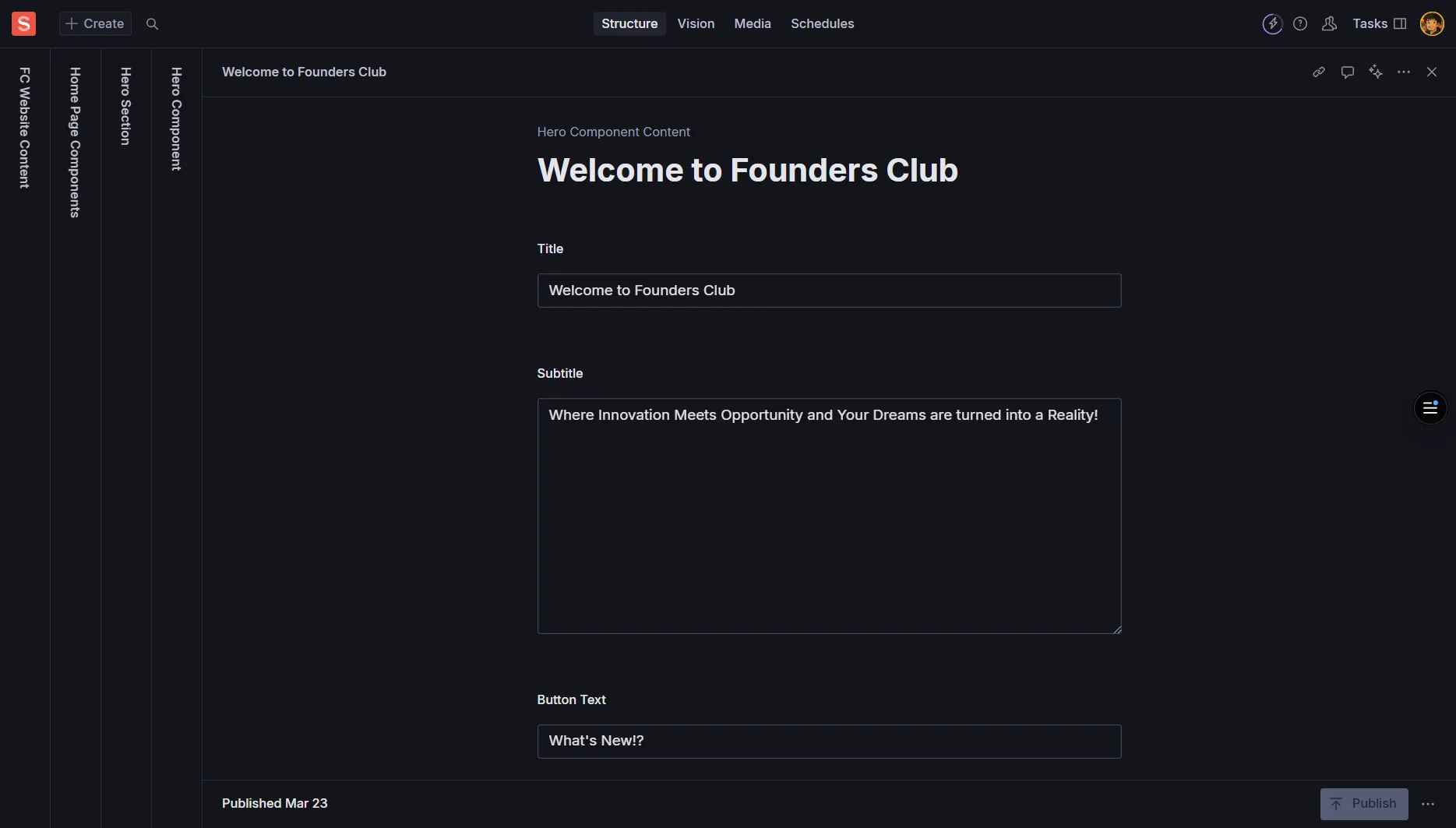Toggle the Tasks side panel

[x=1379, y=24]
